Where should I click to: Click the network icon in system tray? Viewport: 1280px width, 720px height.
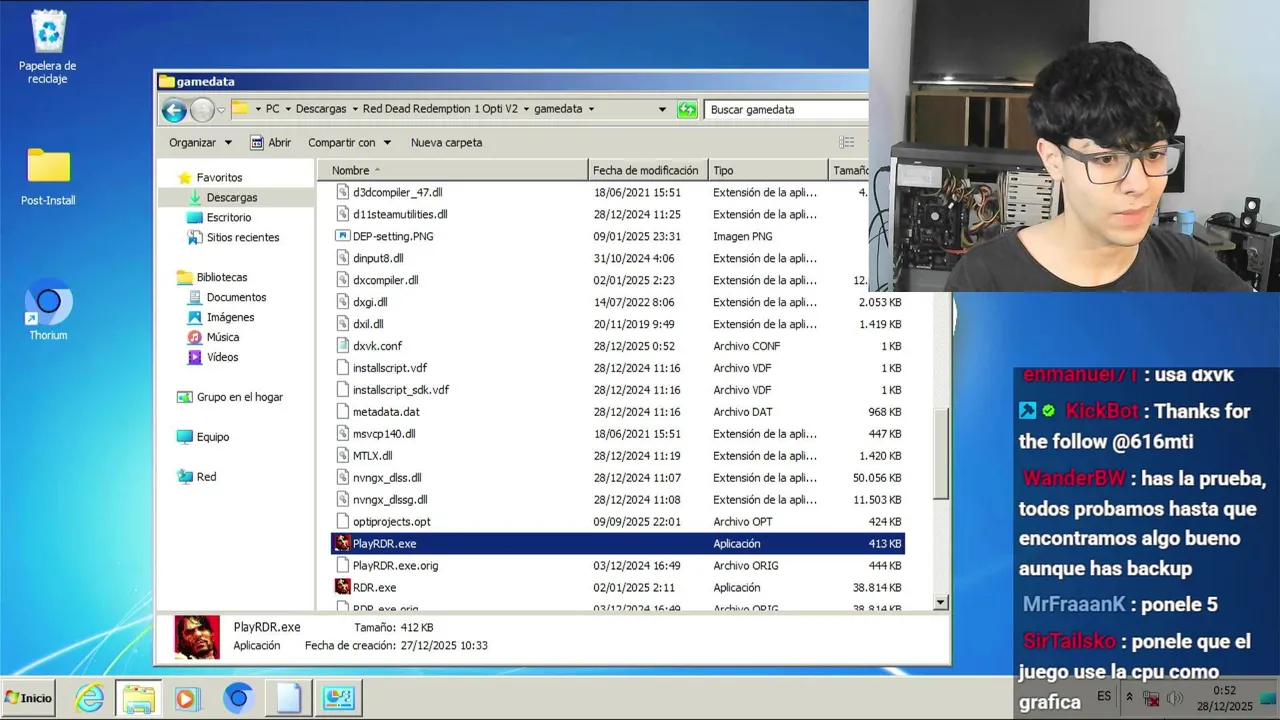1152,699
